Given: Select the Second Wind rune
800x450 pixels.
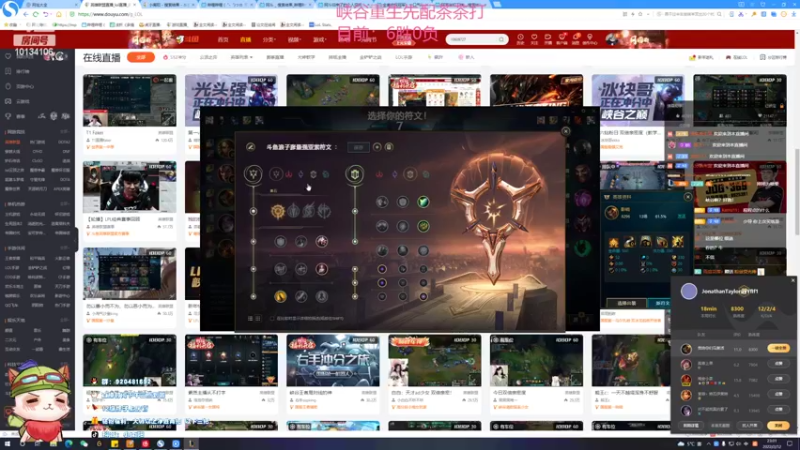Looking at the screenshot, I should (x=403, y=226).
